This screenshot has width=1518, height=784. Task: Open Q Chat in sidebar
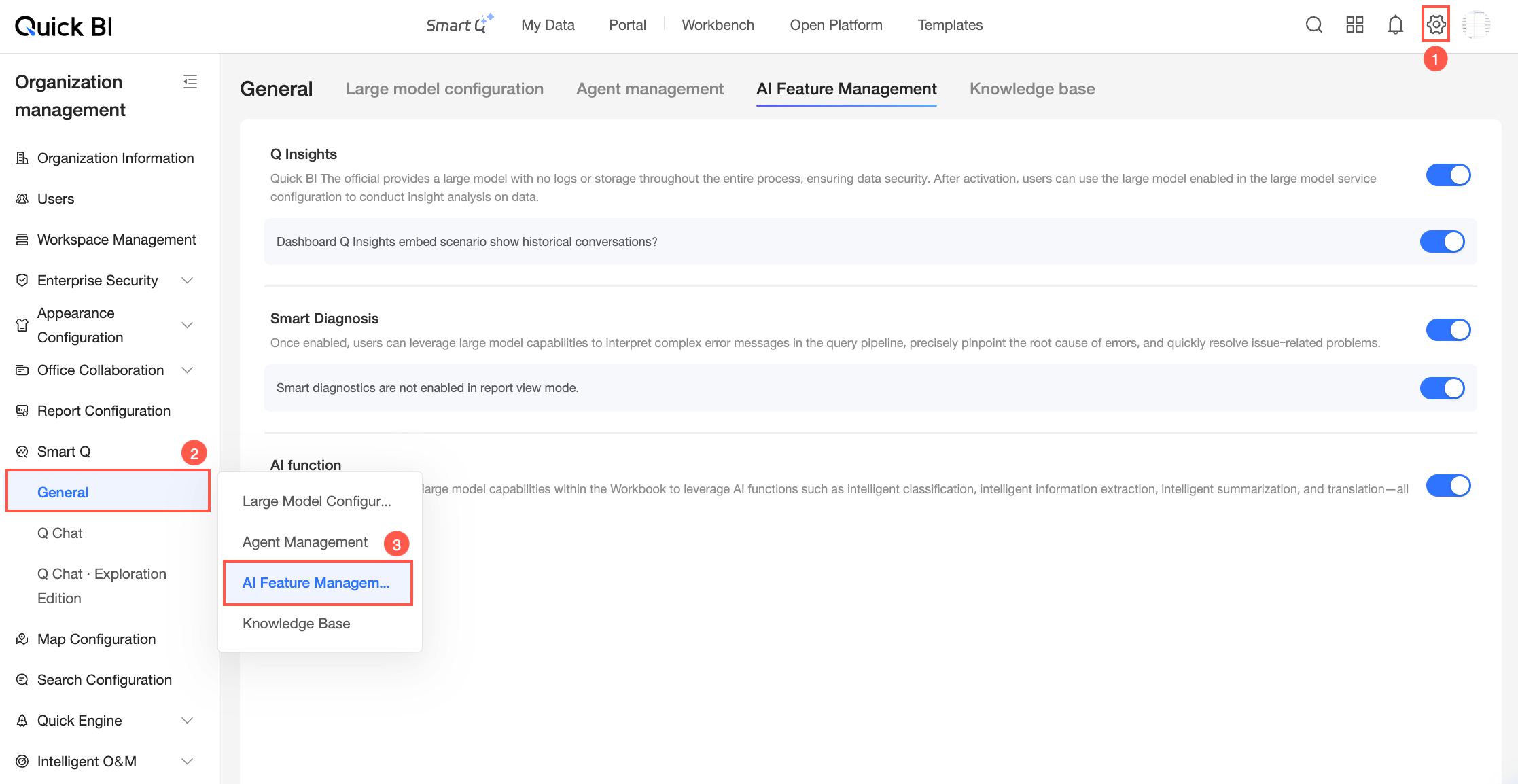pyautogui.click(x=60, y=533)
